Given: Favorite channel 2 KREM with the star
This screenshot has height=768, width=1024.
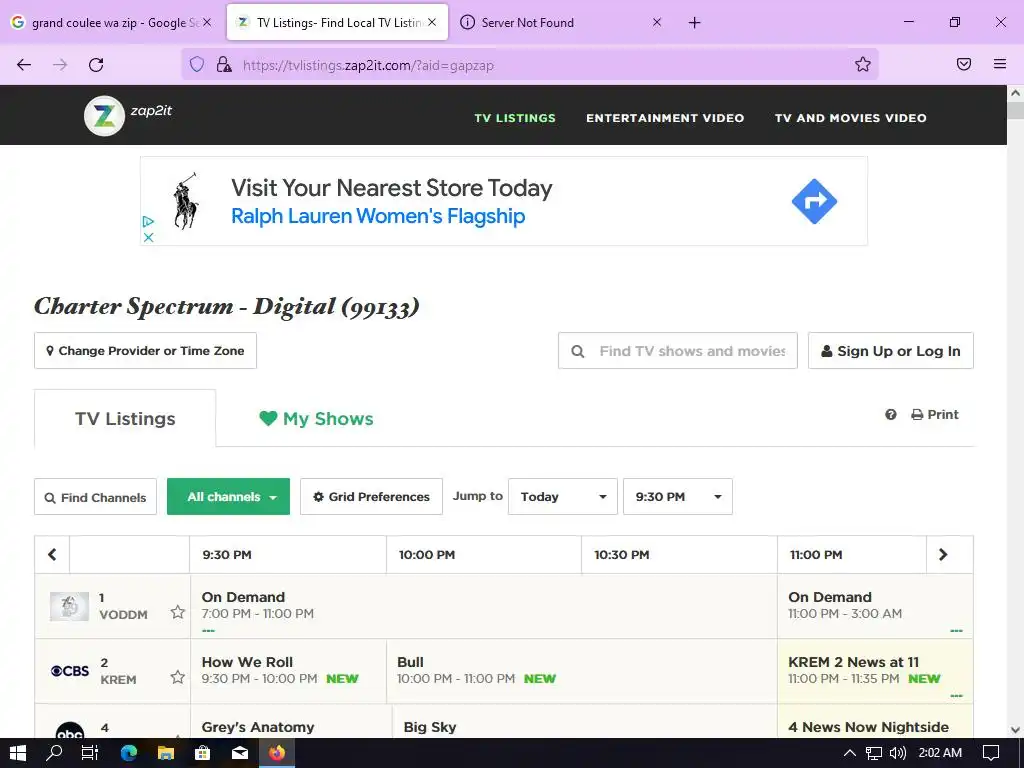Looking at the screenshot, I should click(178, 677).
